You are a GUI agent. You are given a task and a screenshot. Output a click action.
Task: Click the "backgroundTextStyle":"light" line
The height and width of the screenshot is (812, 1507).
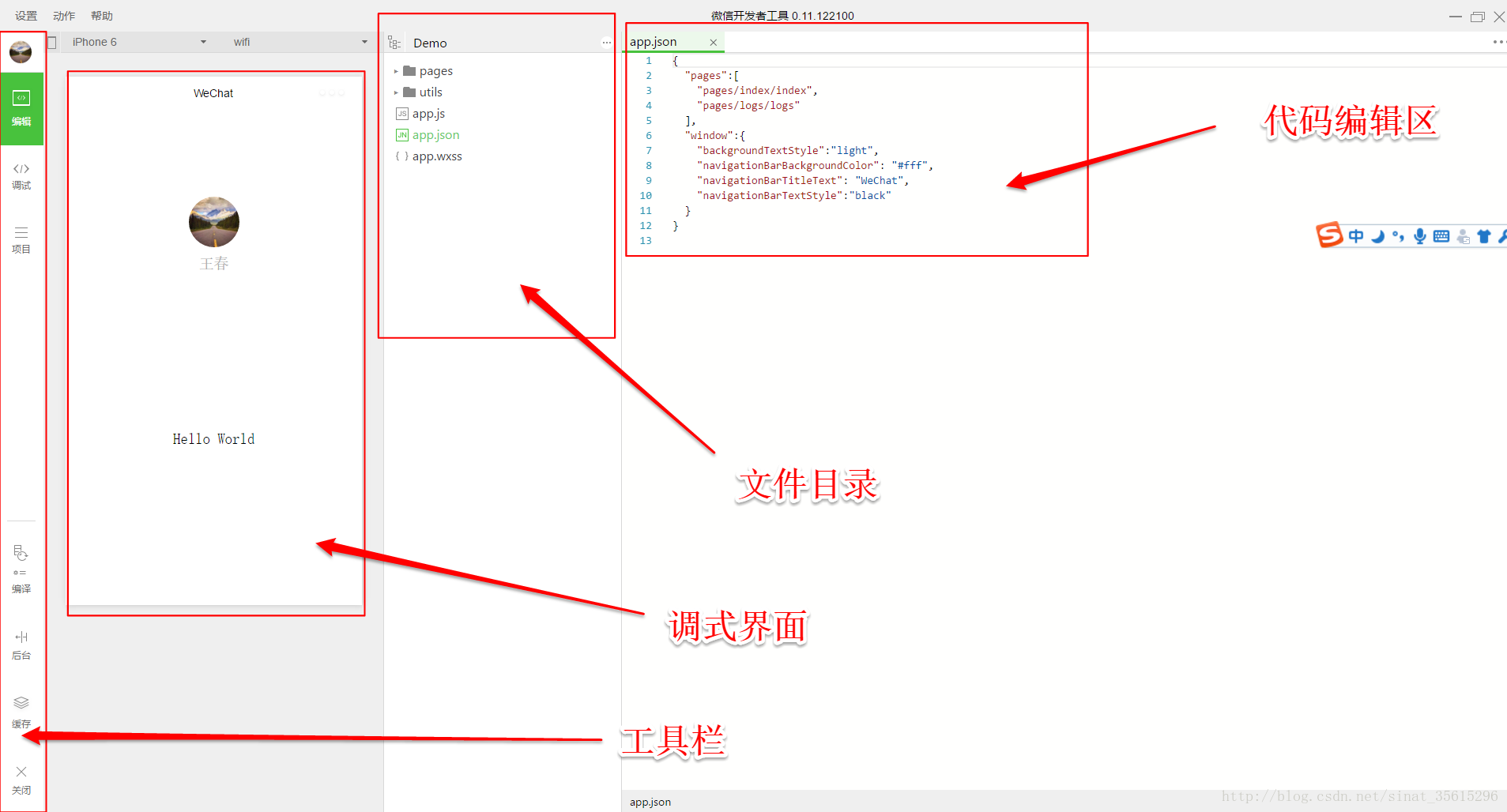click(x=788, y=151)
